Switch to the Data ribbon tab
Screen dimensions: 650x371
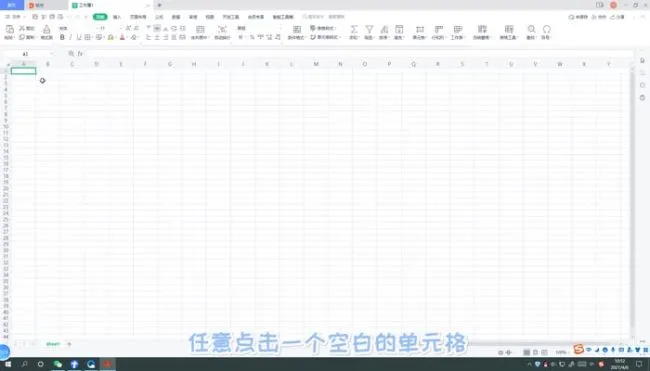pyautogui.click(x=176, y=17)
